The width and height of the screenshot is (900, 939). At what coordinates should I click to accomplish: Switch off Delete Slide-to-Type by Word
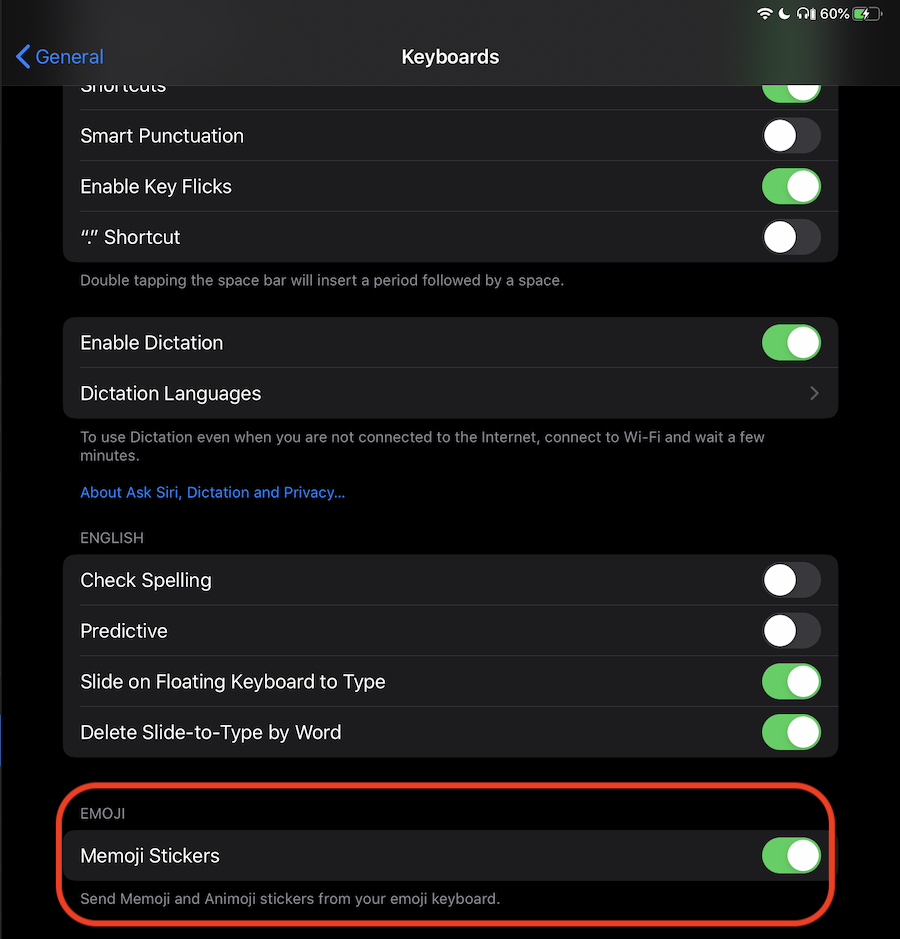[791, 732]
